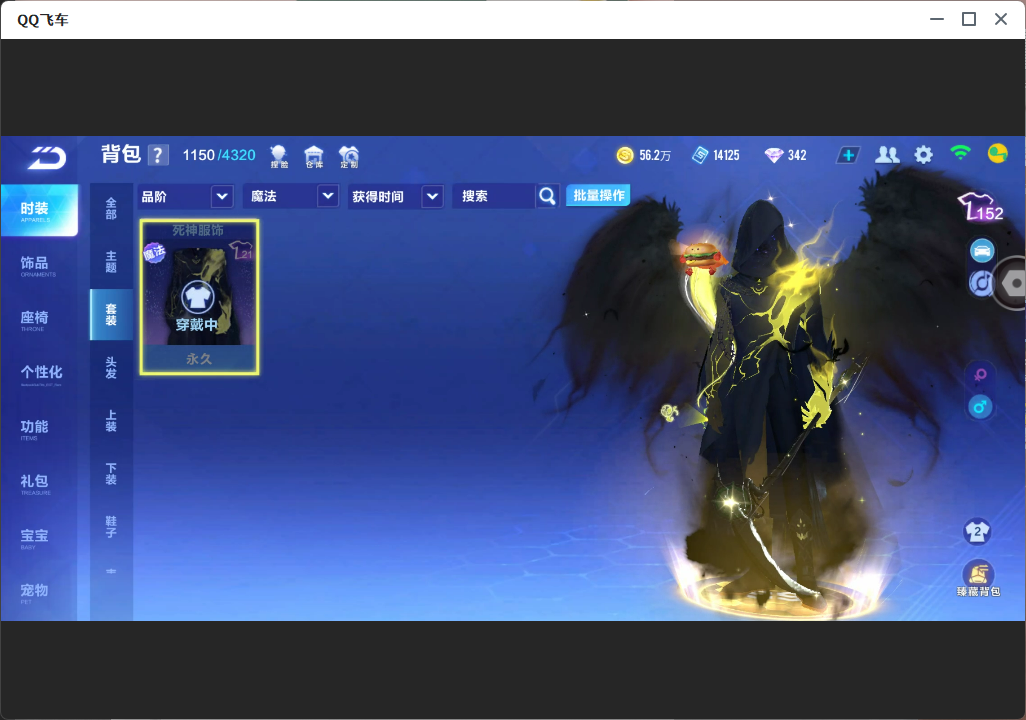Open the purple shirt 152 wardrobe icon
This screenshot has width=1026, height=720.
[980, 207]
